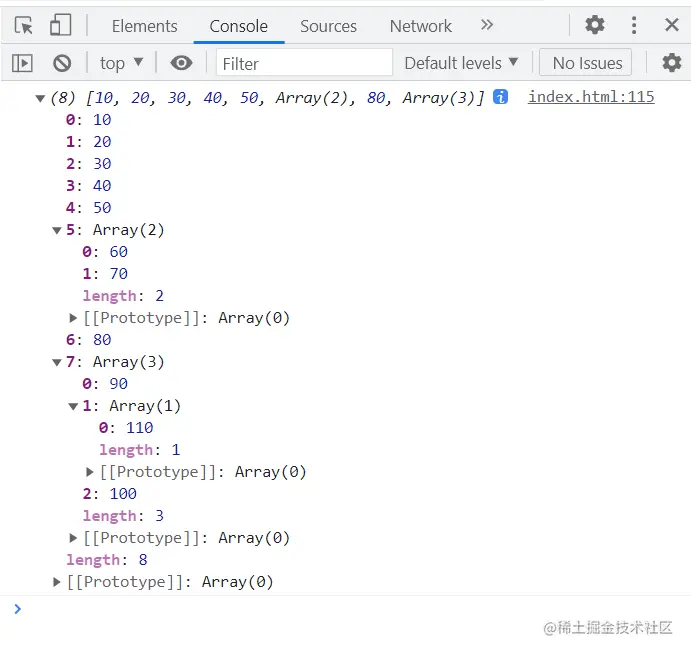Activate the inspect element picker icon
The width and height of the screenshot is (691, 654).
(x=23, y=26)
